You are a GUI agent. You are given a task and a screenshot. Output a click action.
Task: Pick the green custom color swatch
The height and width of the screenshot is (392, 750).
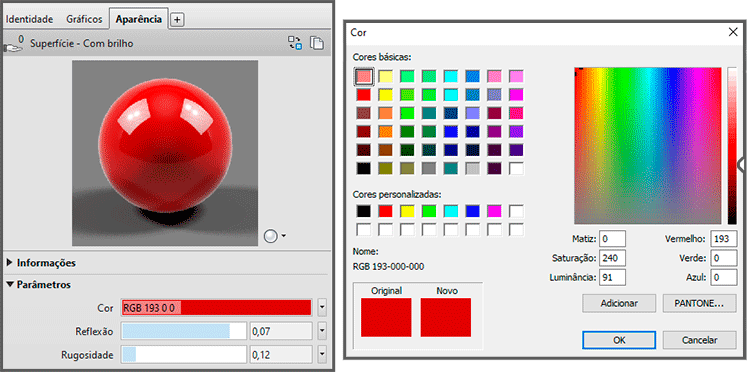(x=429, y=211)
